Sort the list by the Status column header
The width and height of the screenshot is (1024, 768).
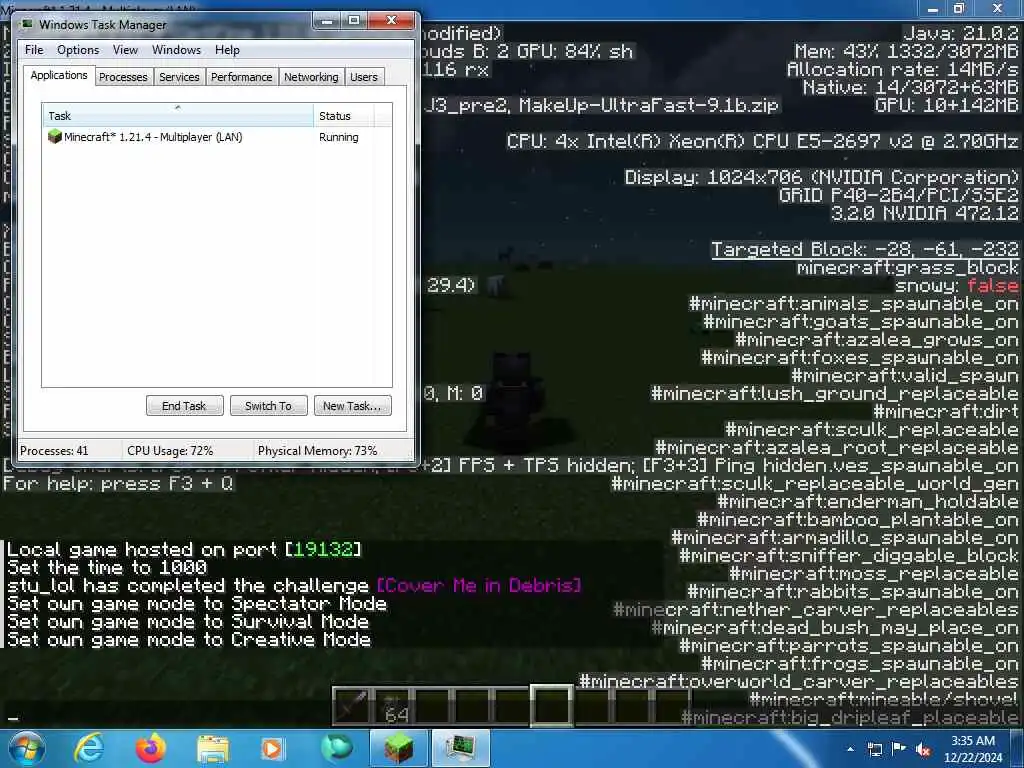344,116
